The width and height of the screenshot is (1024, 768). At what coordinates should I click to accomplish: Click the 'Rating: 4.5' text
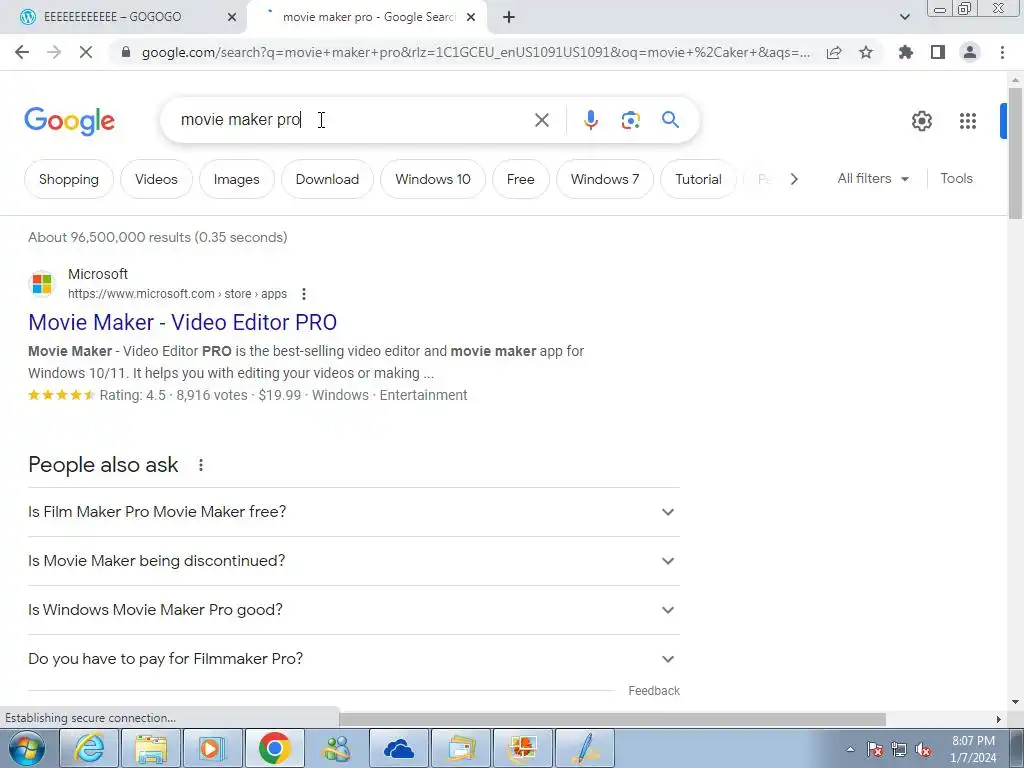133,395
